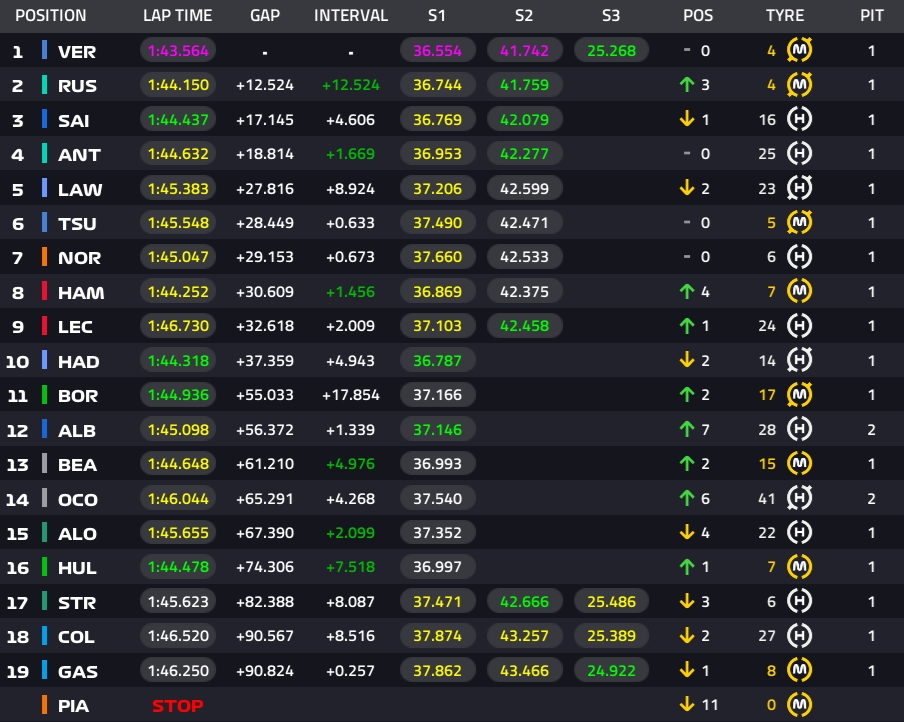Screen dimensions: 904x722
Task: Click the green up arrow in ALB row
Action: pyautogui.click(x=687, y=429)
